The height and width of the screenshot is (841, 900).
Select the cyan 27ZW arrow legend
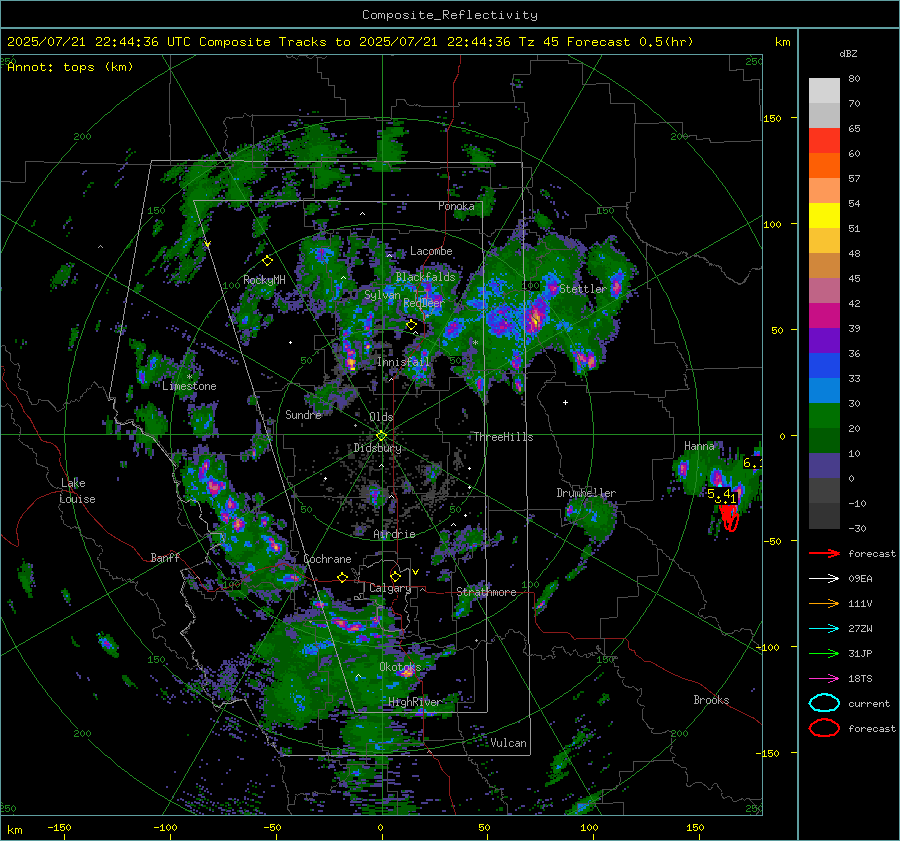click(x=824, y=629)
